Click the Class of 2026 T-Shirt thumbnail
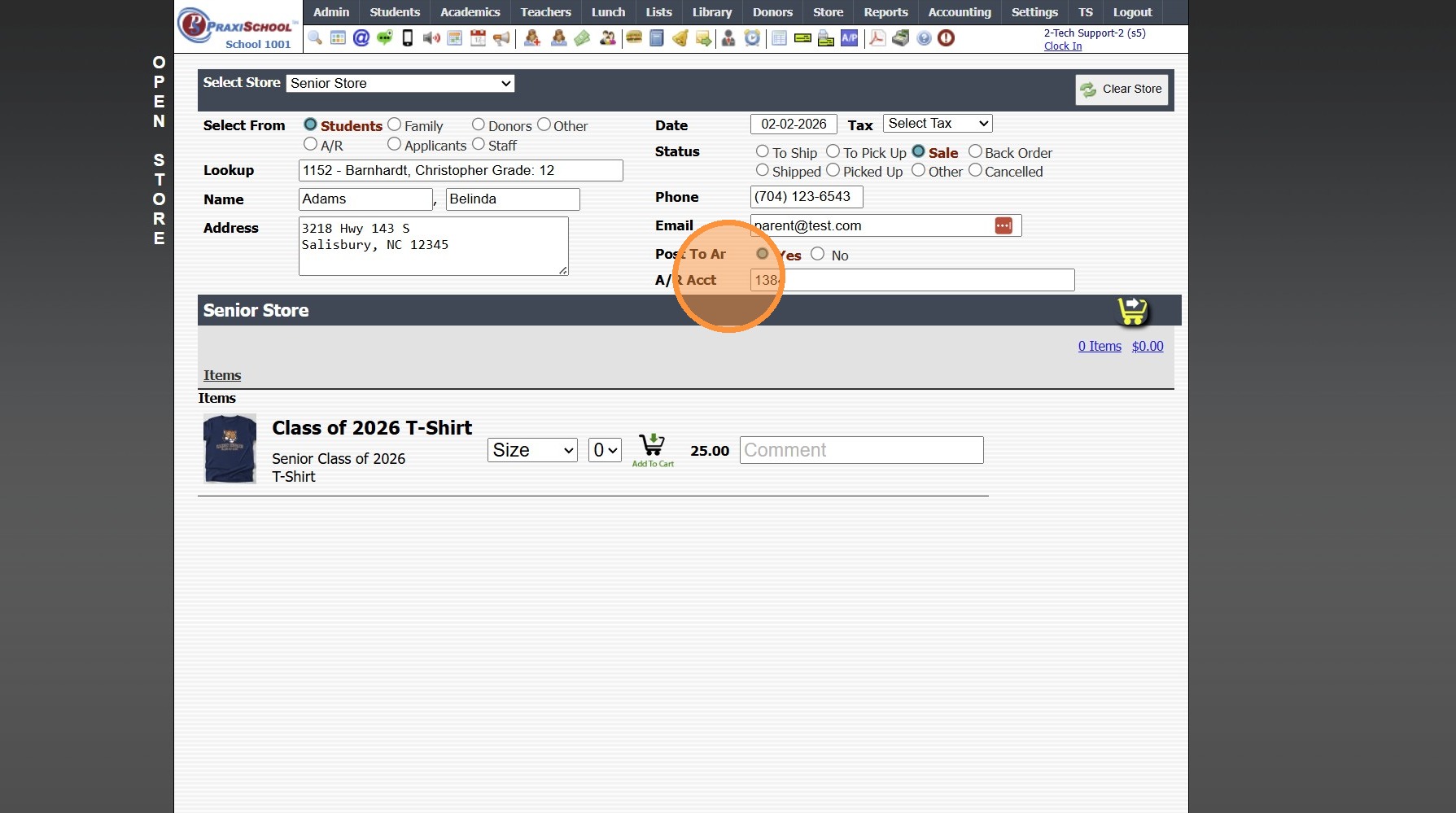1456x813 pixels. click(230, 449)
